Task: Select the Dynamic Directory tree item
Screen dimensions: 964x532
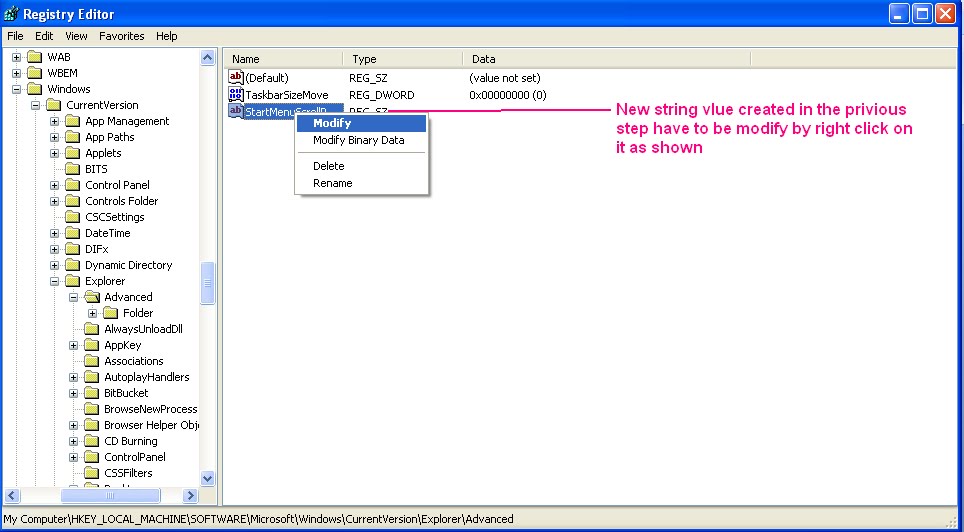Action: [x=128, y=265]
